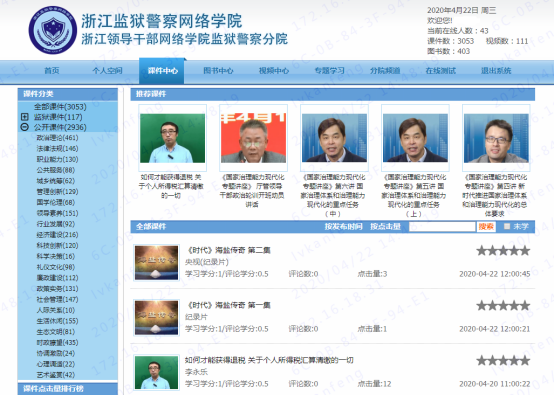Open list title 如何才能获得退税 关于个人所得税汇算清缴的一切
This screenshot has height=396, width=554.
(x=269, y=360)
